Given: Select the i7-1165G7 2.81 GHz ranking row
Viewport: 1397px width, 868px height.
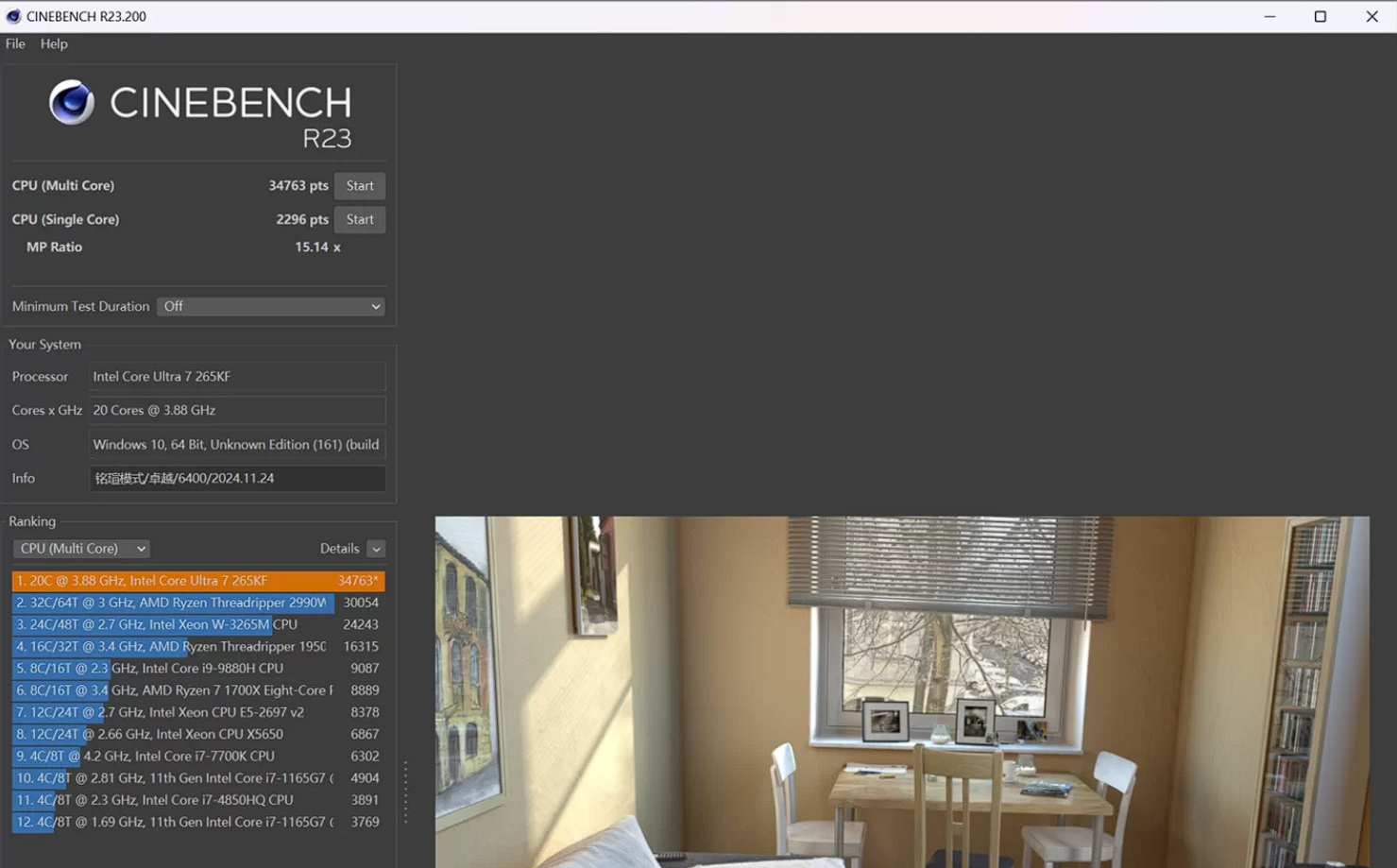Looking at the screenshot, I should 198,778.
